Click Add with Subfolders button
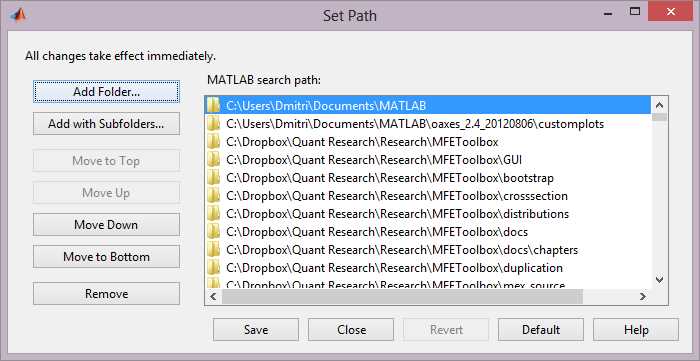 pyautogui.click(x=106, y=124)
